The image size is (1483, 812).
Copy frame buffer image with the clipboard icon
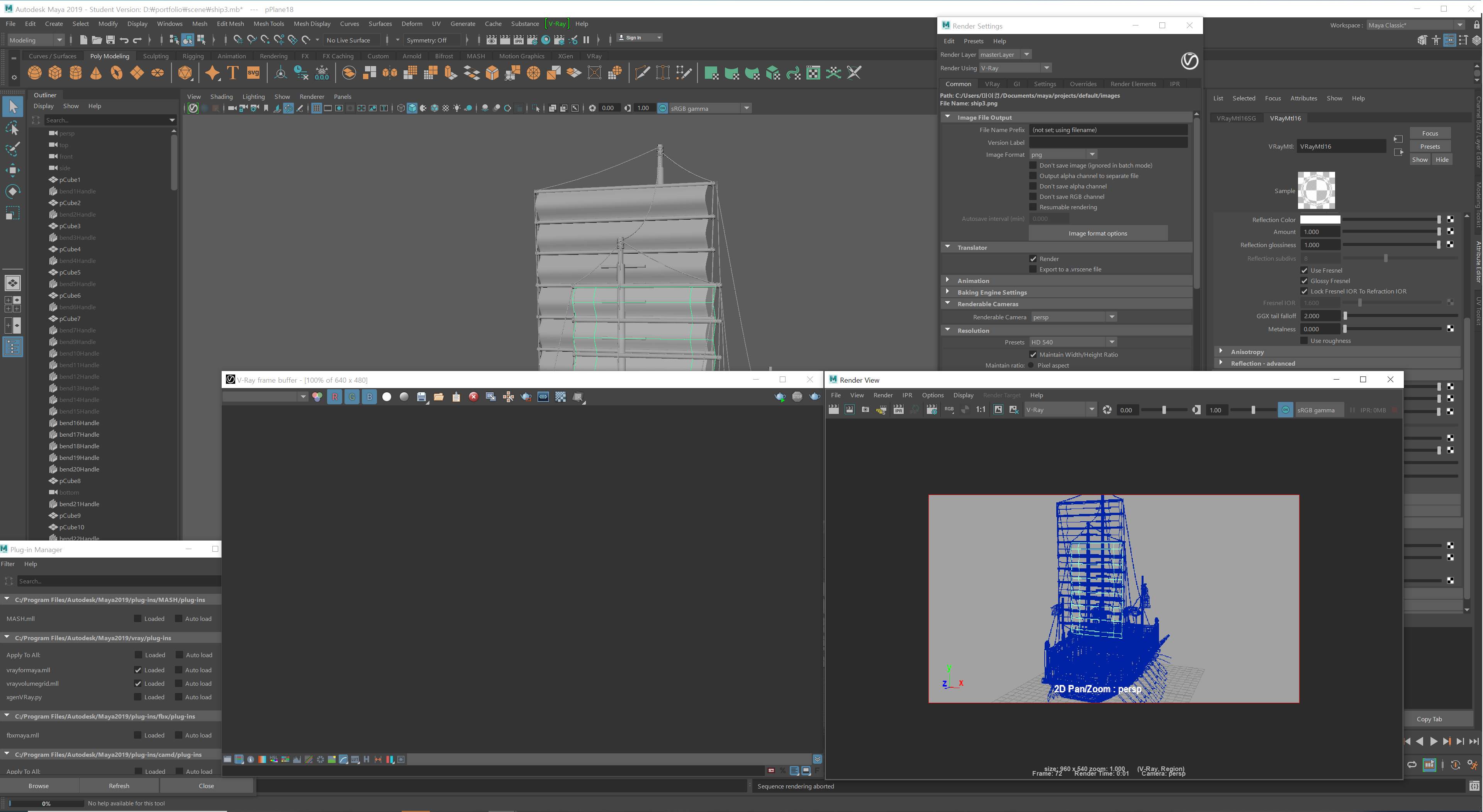456,397
